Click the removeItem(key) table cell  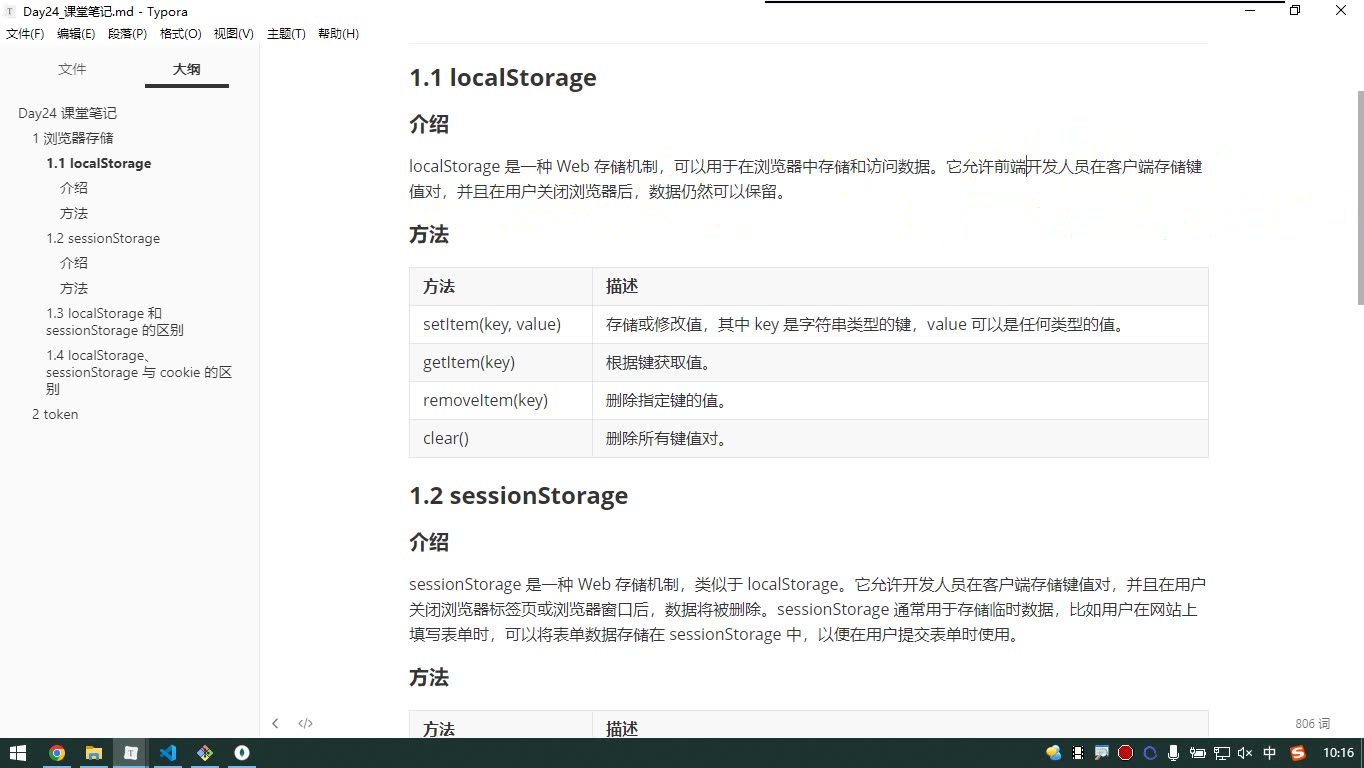click(x=501, y=400)
